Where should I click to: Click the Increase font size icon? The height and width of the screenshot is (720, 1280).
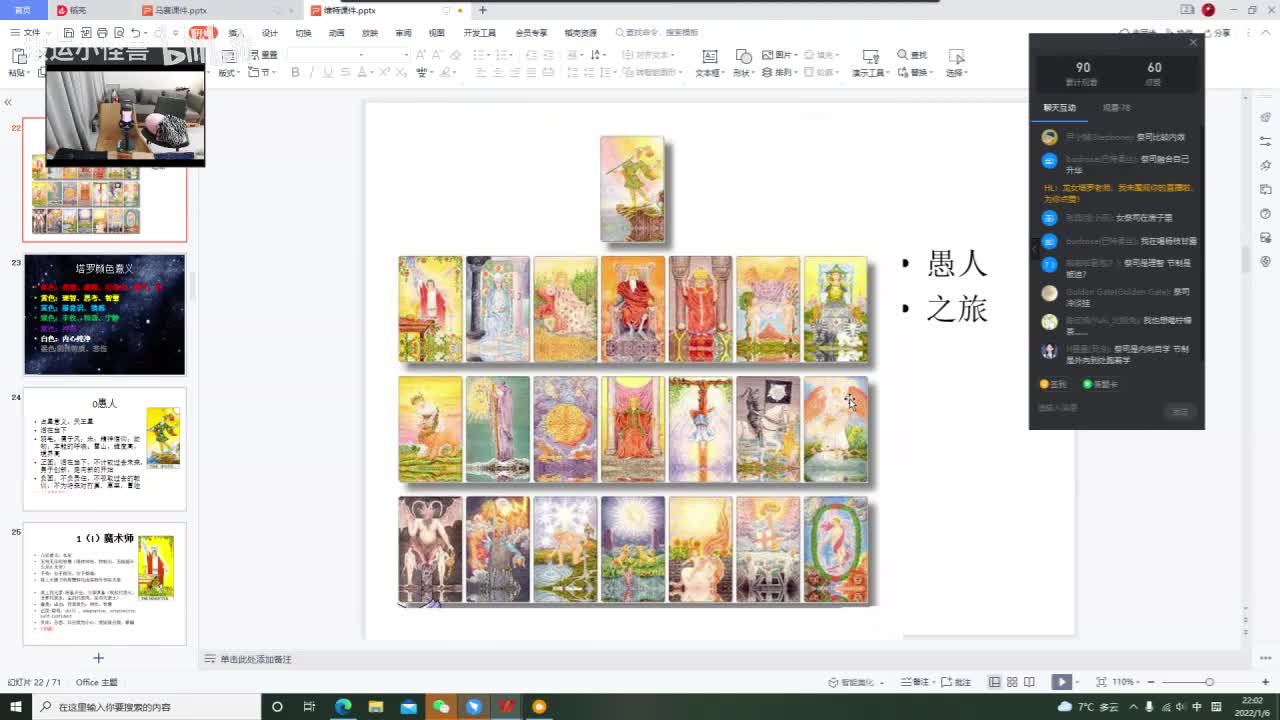pyautogui.click(x=421, y=55)
